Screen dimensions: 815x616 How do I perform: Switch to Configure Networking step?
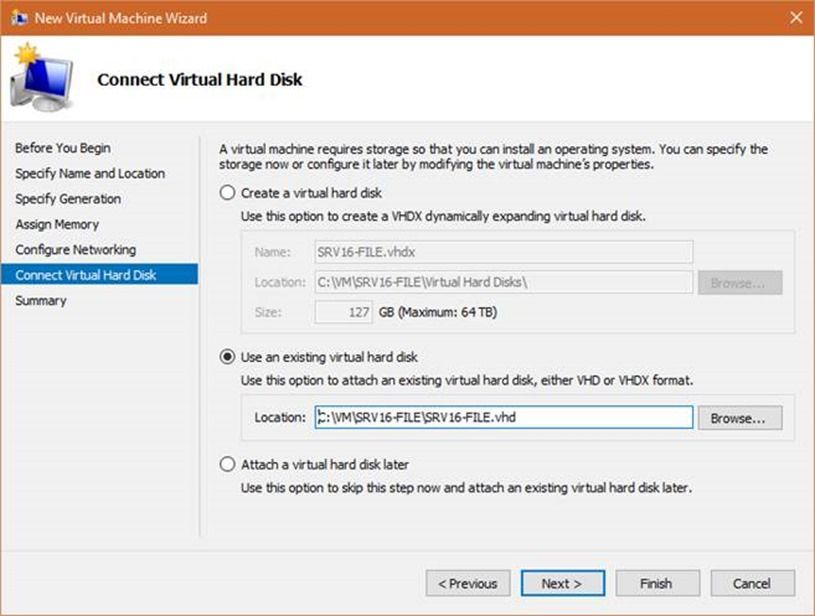pos(75,250)
